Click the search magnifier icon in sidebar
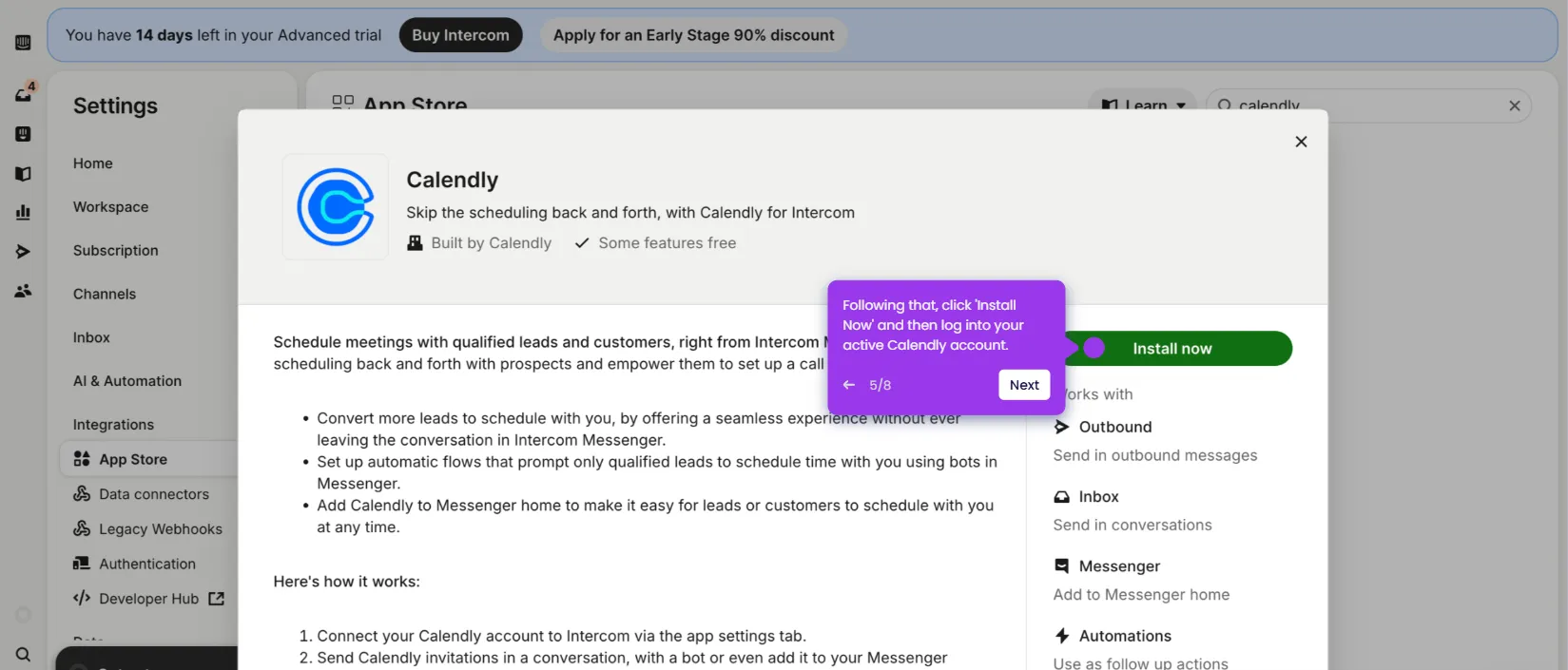The width and height of the screenshot is (1568, 670). tap(23, 654)
